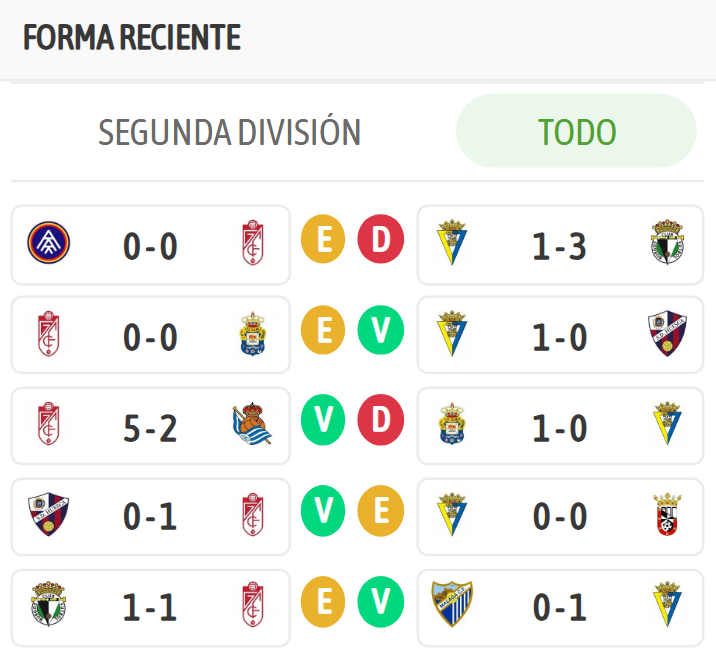Click the green V badge beside Málaga 0-1
716x663 pixels.
pyautogui.click(x=381, y=603)
